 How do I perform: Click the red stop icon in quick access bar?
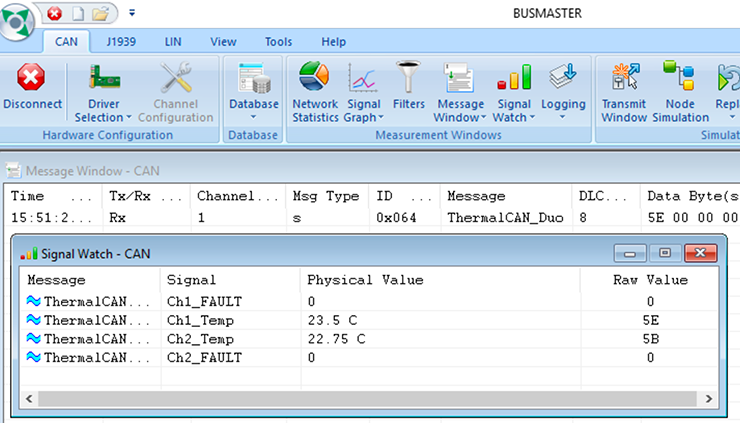point(54,14)
